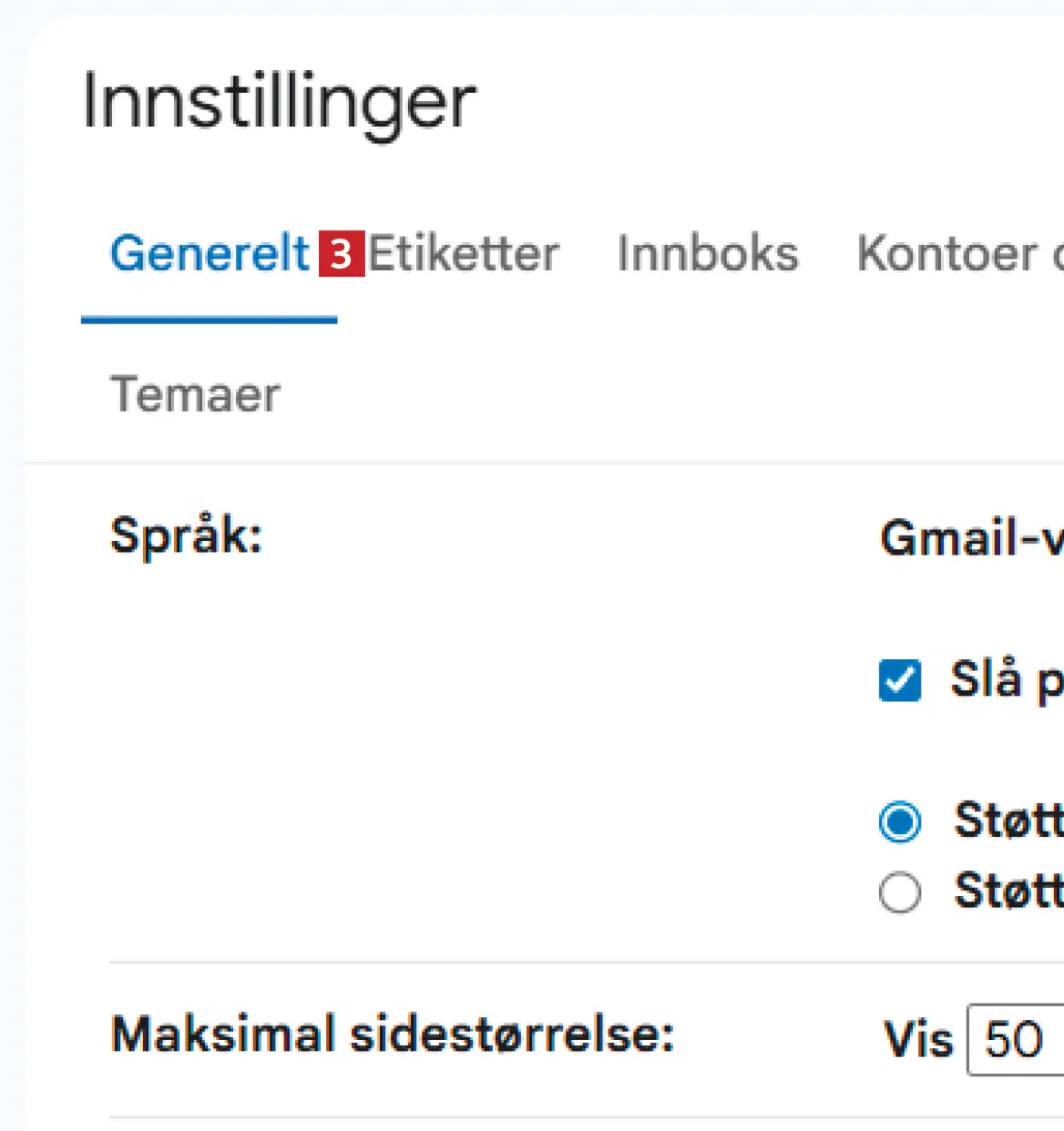The image size is (1064, 1131).
Task: Click the selected Støtte radio button
Action: coord(900,821)
